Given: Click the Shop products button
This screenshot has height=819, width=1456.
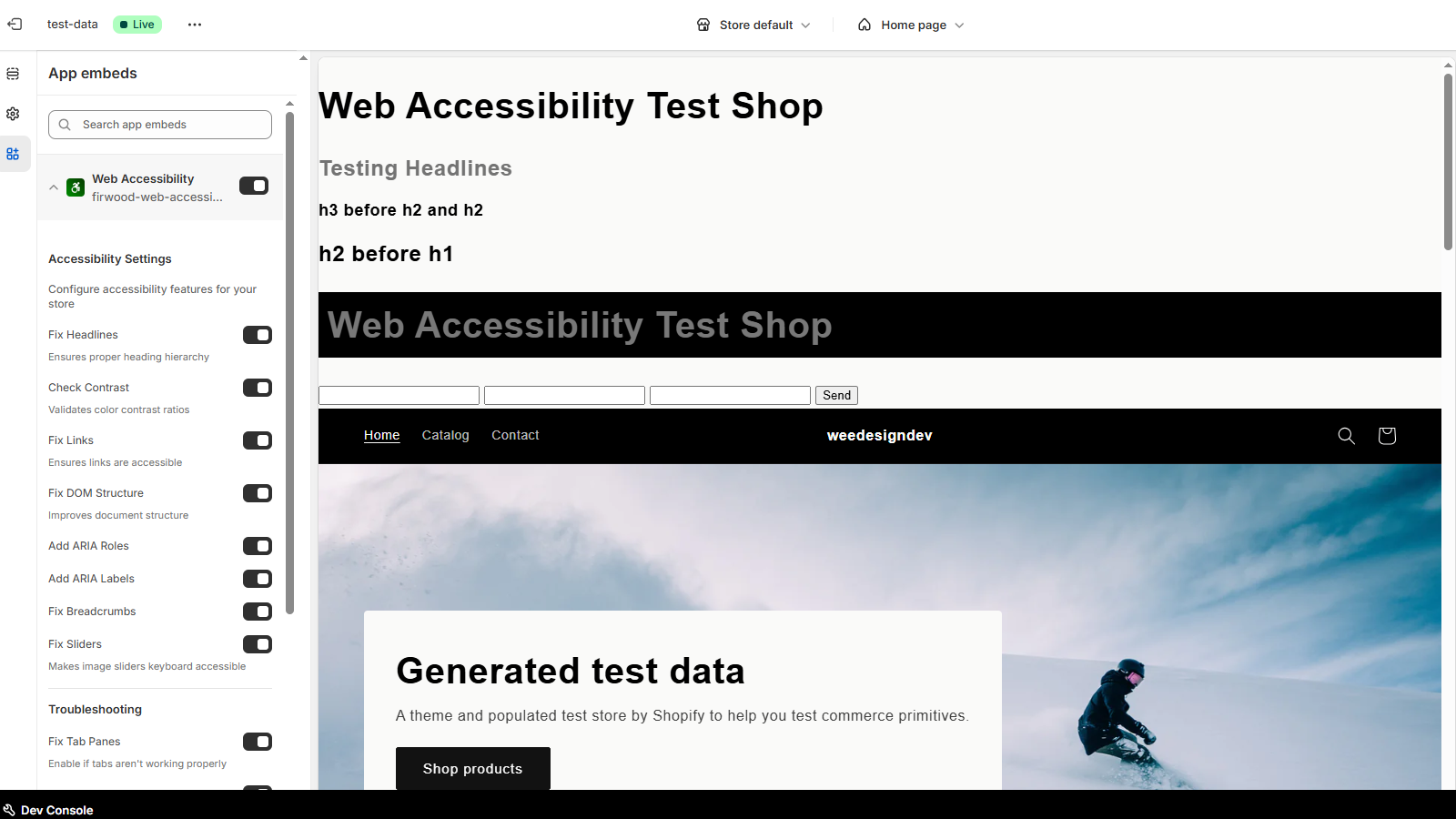Looking at the screenshot, I should (472, 768).
